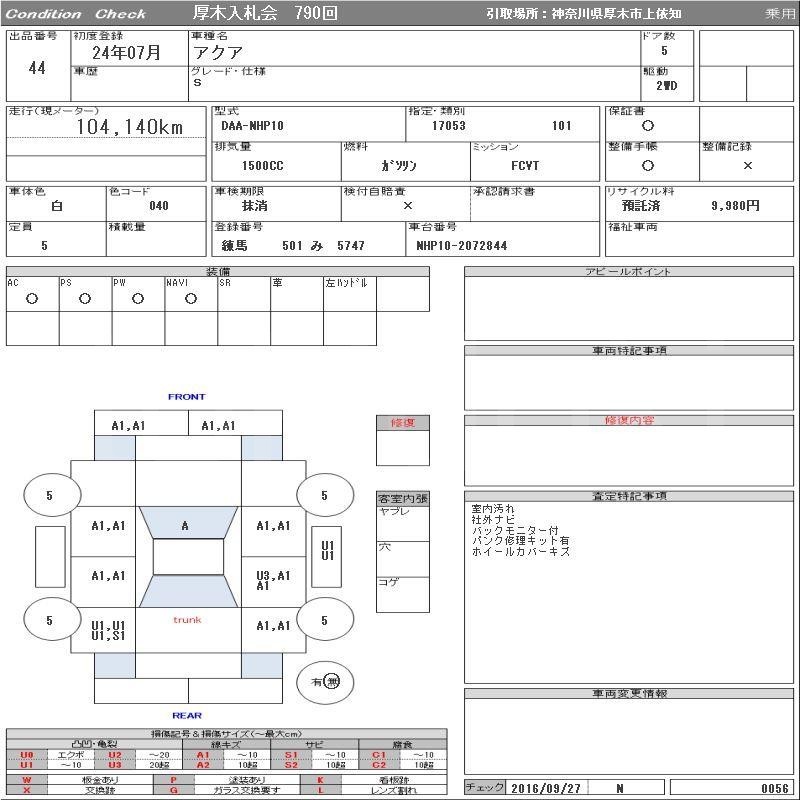Click the 'U0' legend code
The image size is (800, 800).
(27, 755)
